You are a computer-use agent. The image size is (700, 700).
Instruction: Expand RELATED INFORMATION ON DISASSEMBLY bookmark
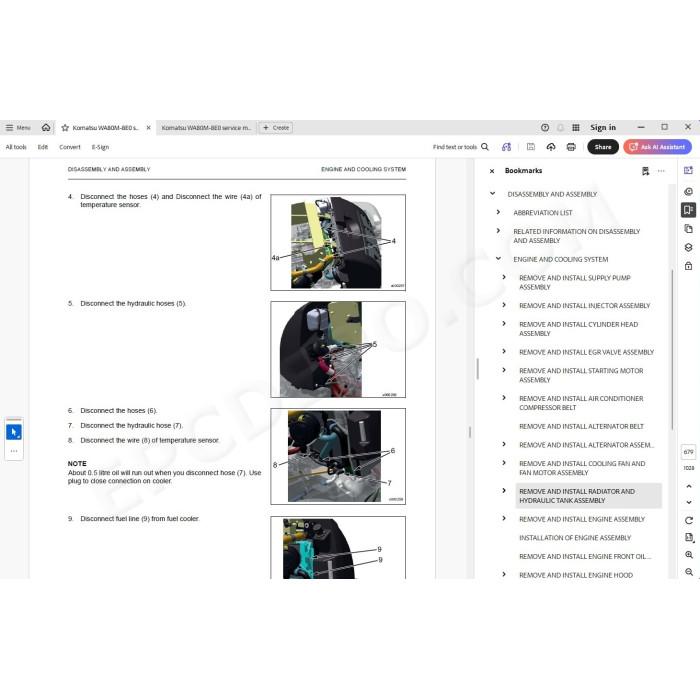(498, 231)
